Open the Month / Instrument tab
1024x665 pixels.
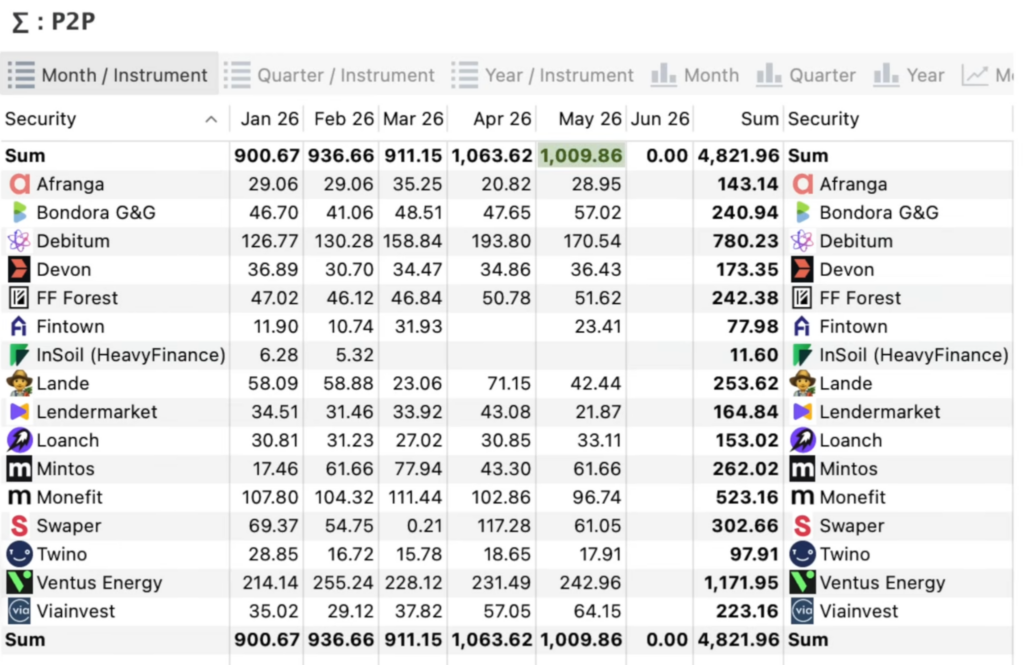pyautogui.click(x=108, y=74)
